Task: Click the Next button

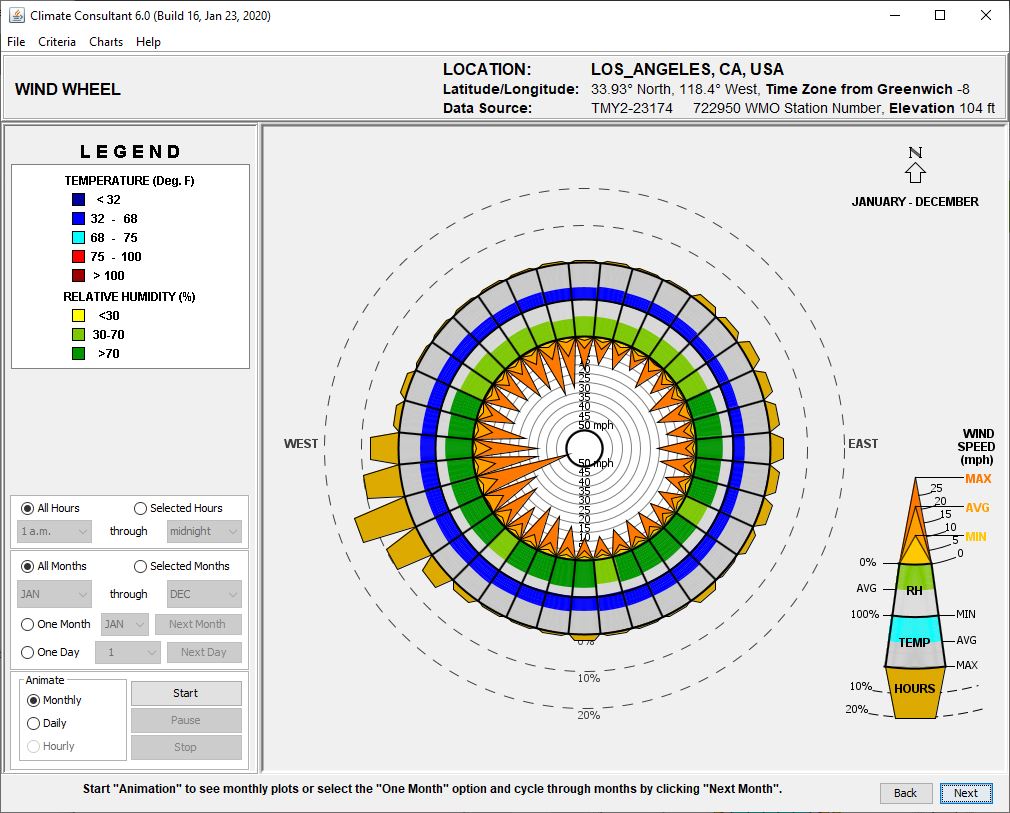Action: click(965, 793)
